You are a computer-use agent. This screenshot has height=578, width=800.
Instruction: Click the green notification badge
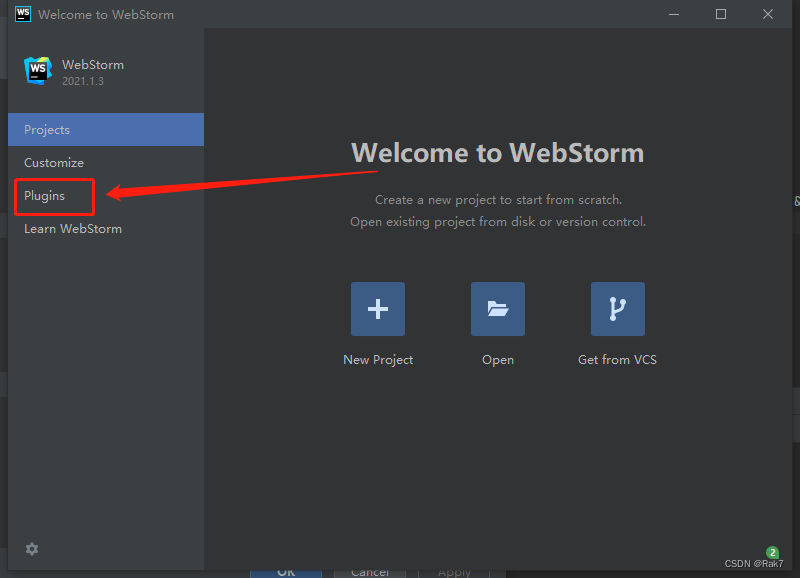772,552
